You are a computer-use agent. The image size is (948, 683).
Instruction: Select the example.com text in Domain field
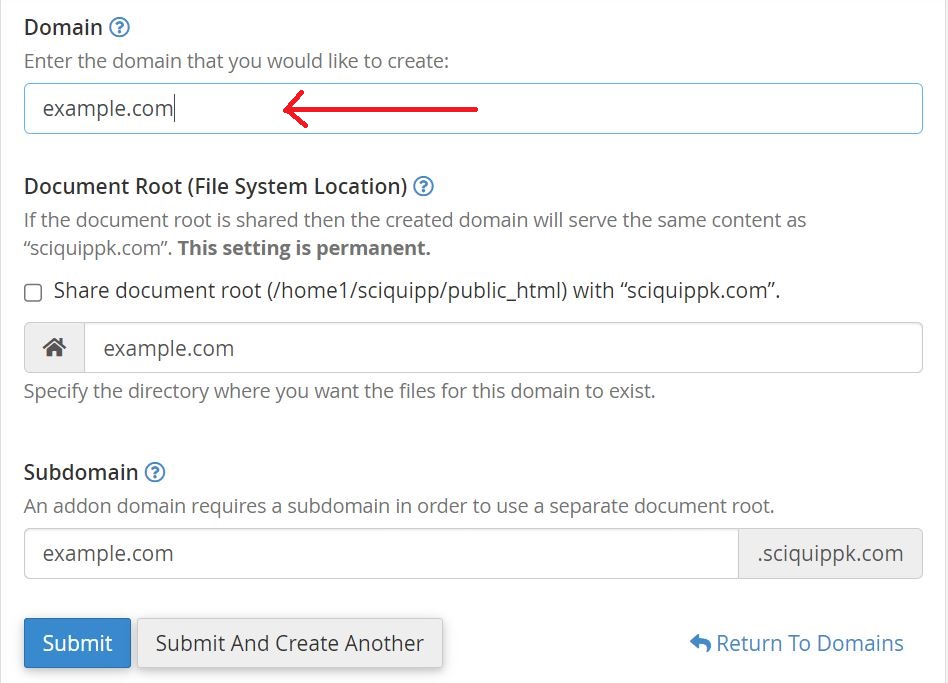(109, 108)
